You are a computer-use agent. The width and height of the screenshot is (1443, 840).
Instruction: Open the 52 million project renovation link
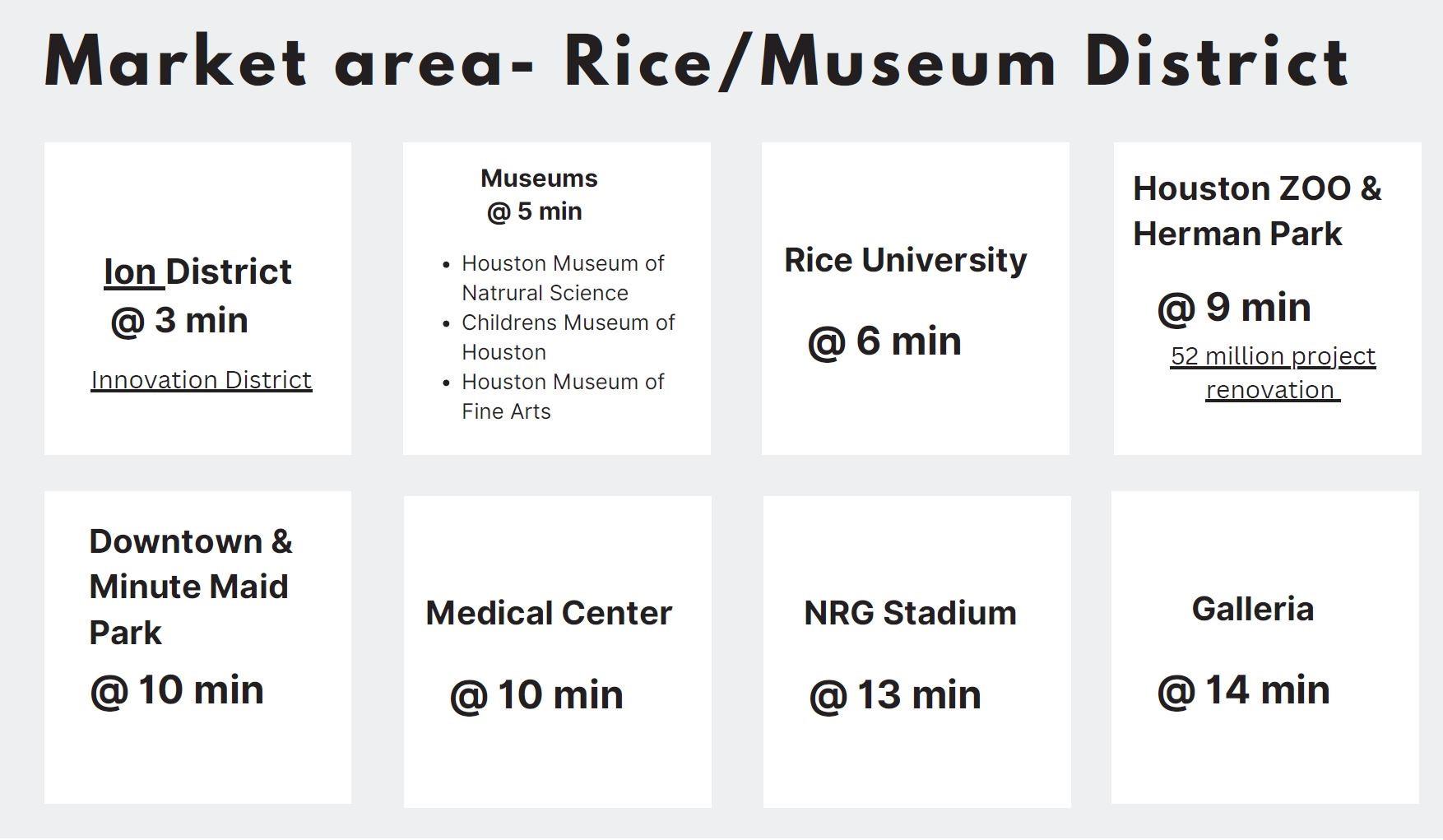[1273, 373]
